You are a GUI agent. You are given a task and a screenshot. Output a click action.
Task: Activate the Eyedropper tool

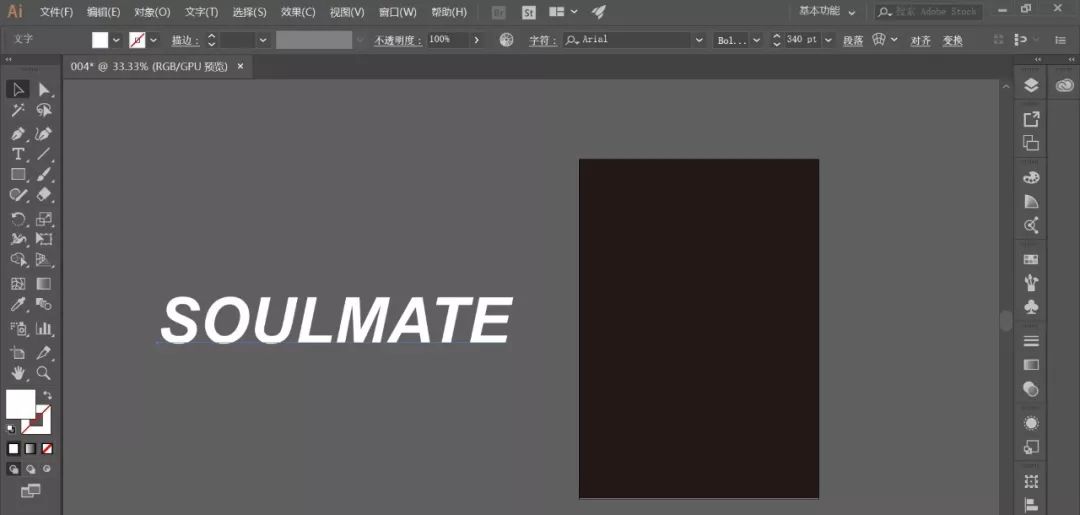18,305
